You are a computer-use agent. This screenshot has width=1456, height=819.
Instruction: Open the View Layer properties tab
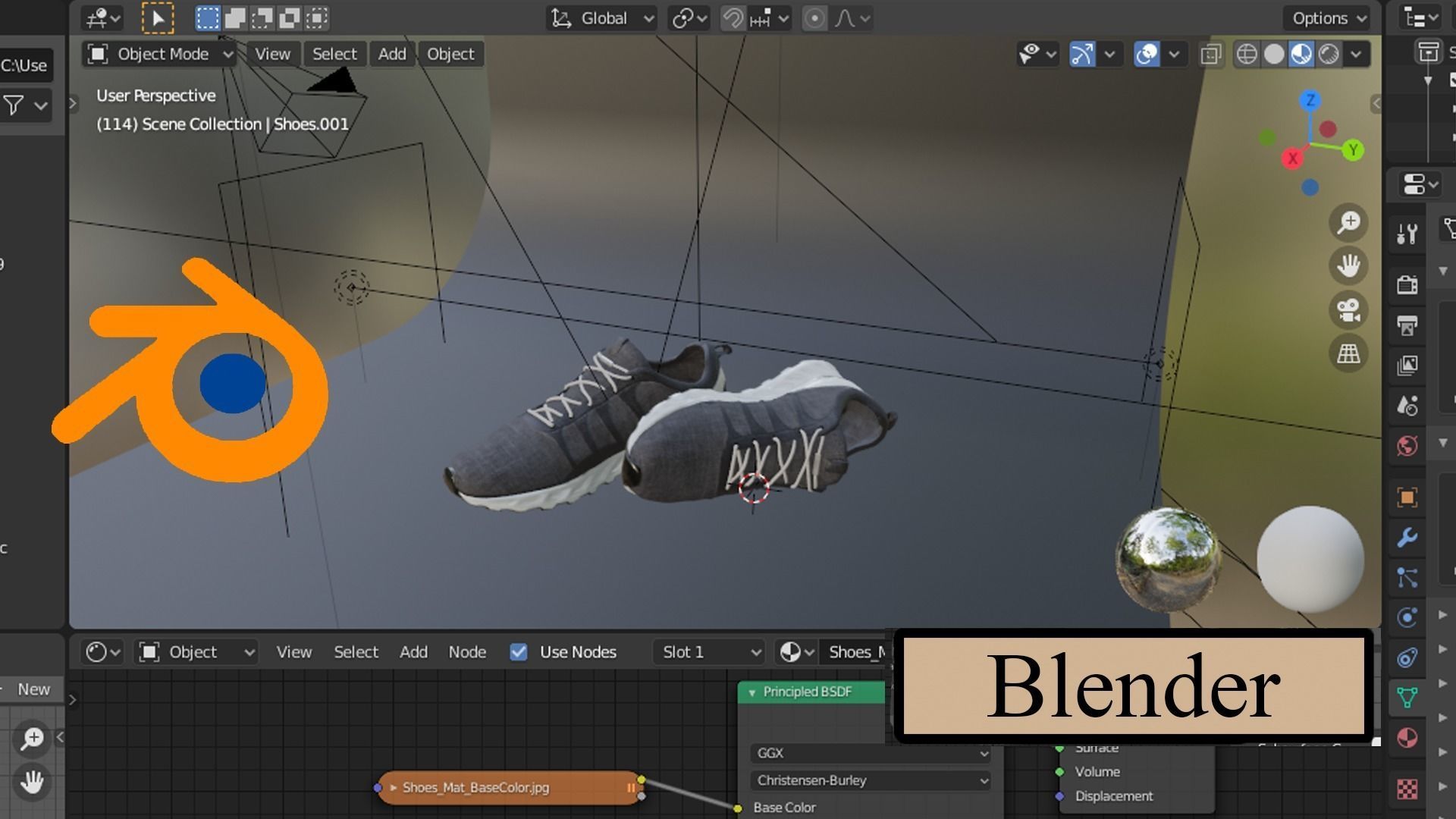(x=1407, y=365)
